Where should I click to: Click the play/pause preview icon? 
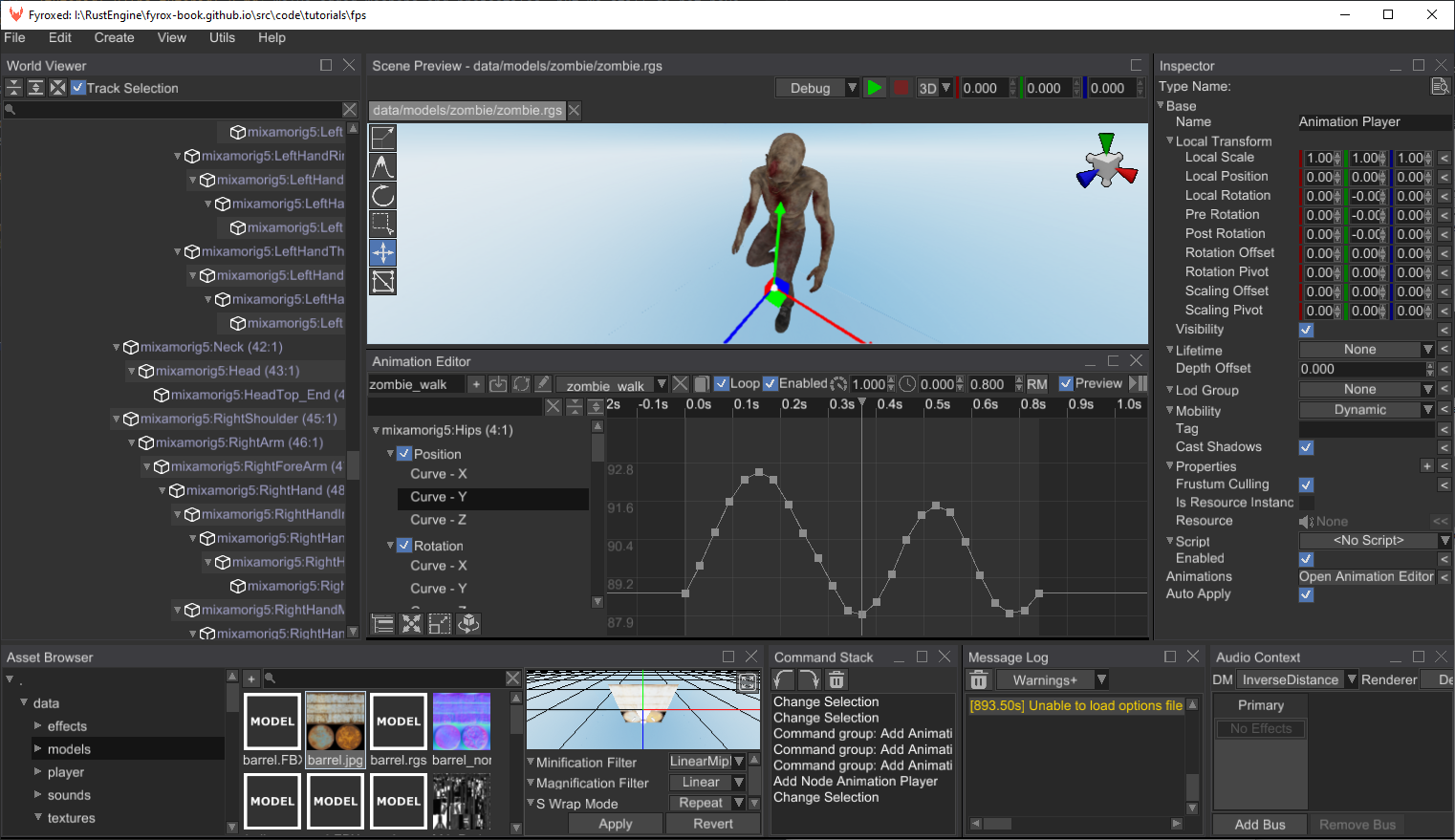point(1138,384)
